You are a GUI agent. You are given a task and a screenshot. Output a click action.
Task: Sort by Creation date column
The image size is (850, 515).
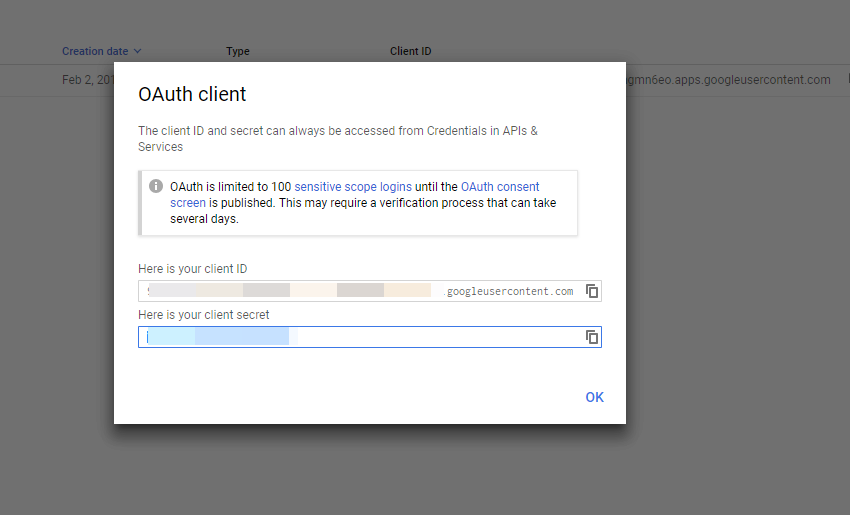pyautogui.click(x=95, y=51)
